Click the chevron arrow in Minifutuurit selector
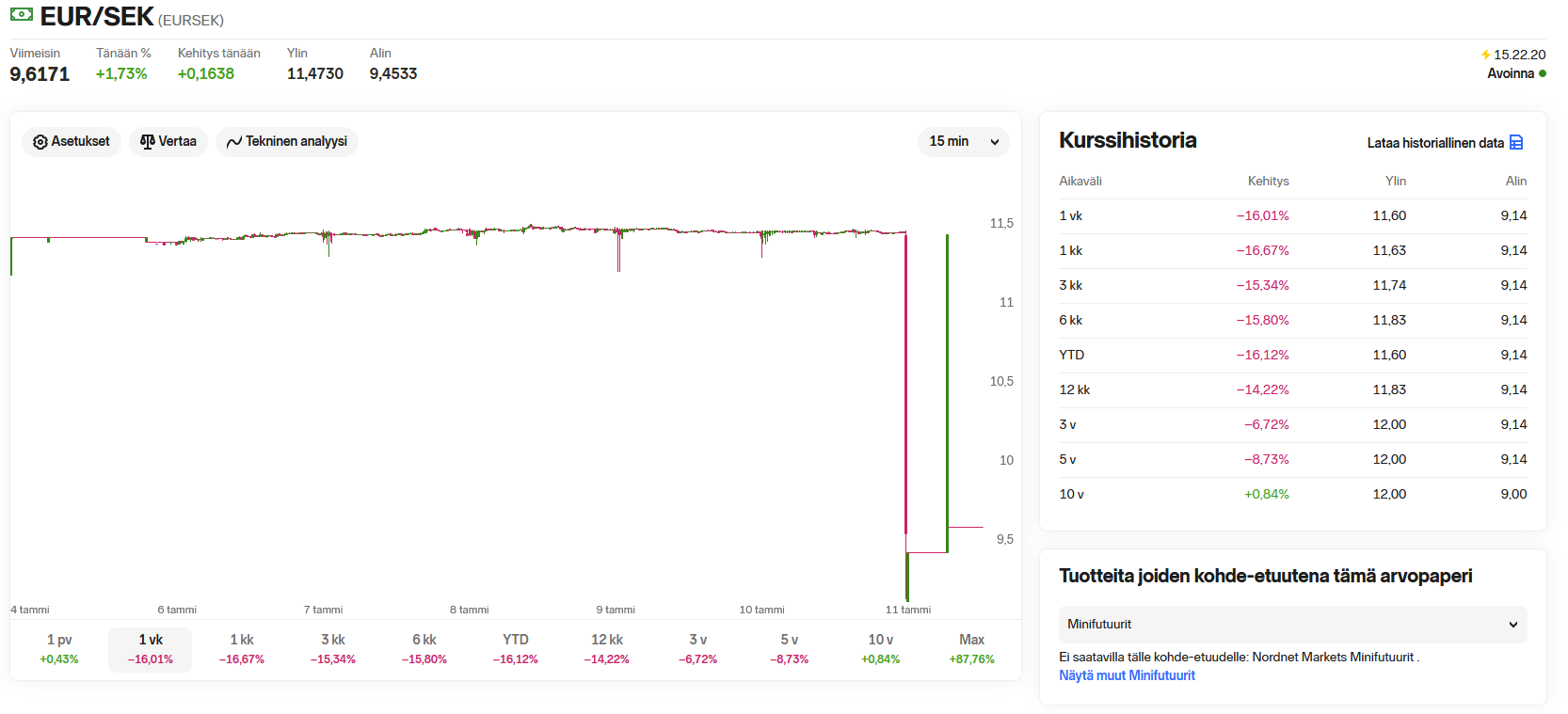 click(x=1513, y=625)
